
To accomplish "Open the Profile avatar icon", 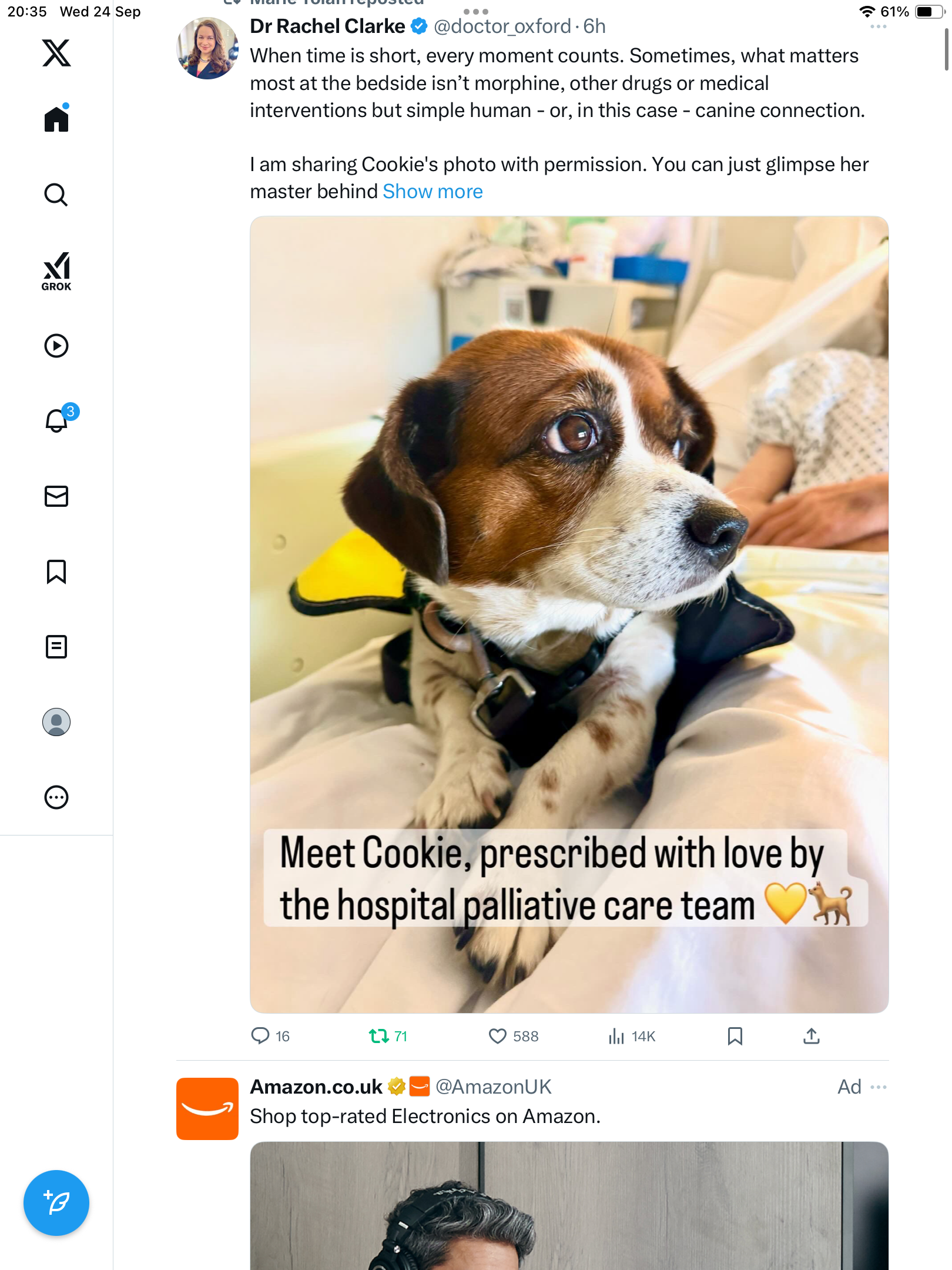I will pyautogui.click(x=56, y=722).
